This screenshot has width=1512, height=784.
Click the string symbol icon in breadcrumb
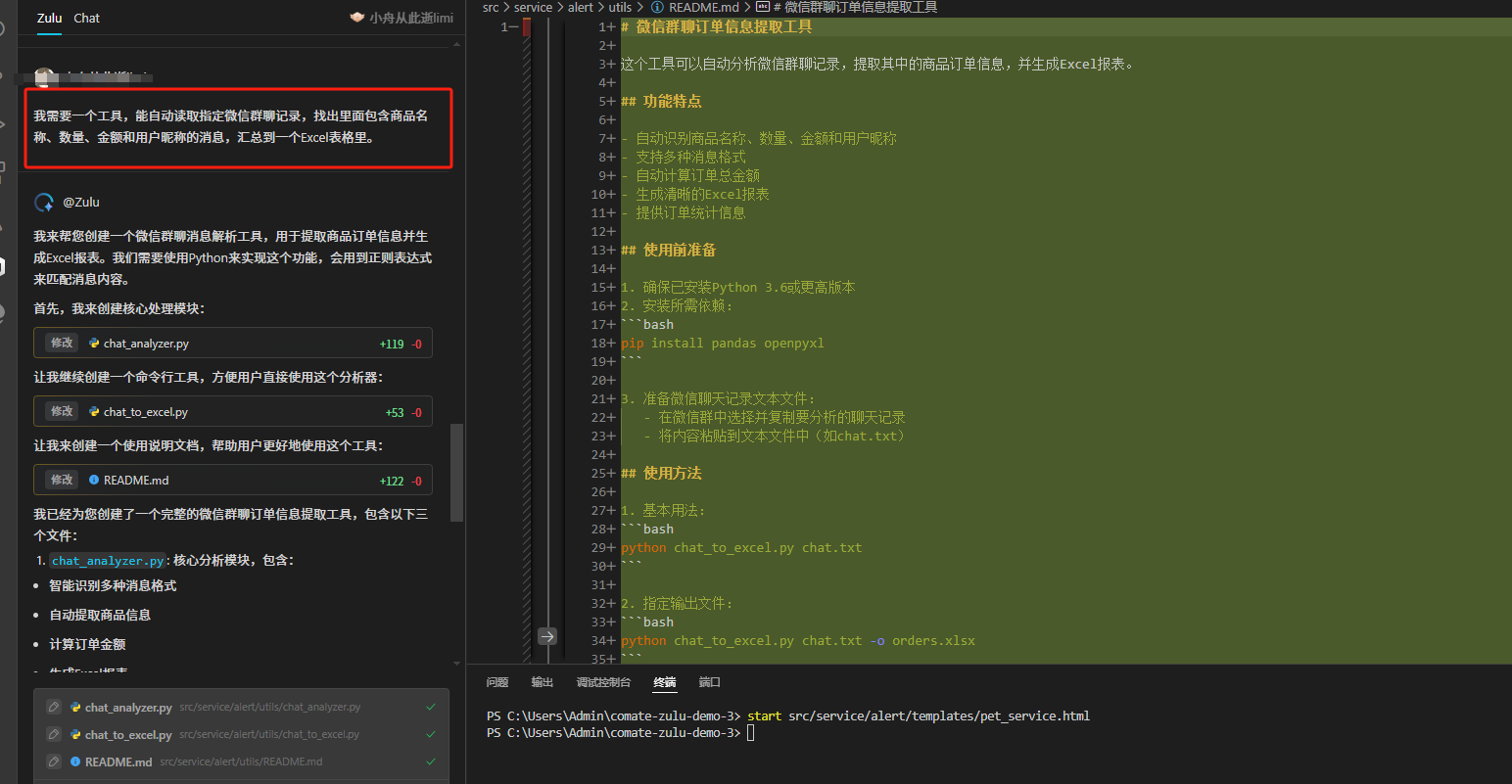(x=763, y=7)
